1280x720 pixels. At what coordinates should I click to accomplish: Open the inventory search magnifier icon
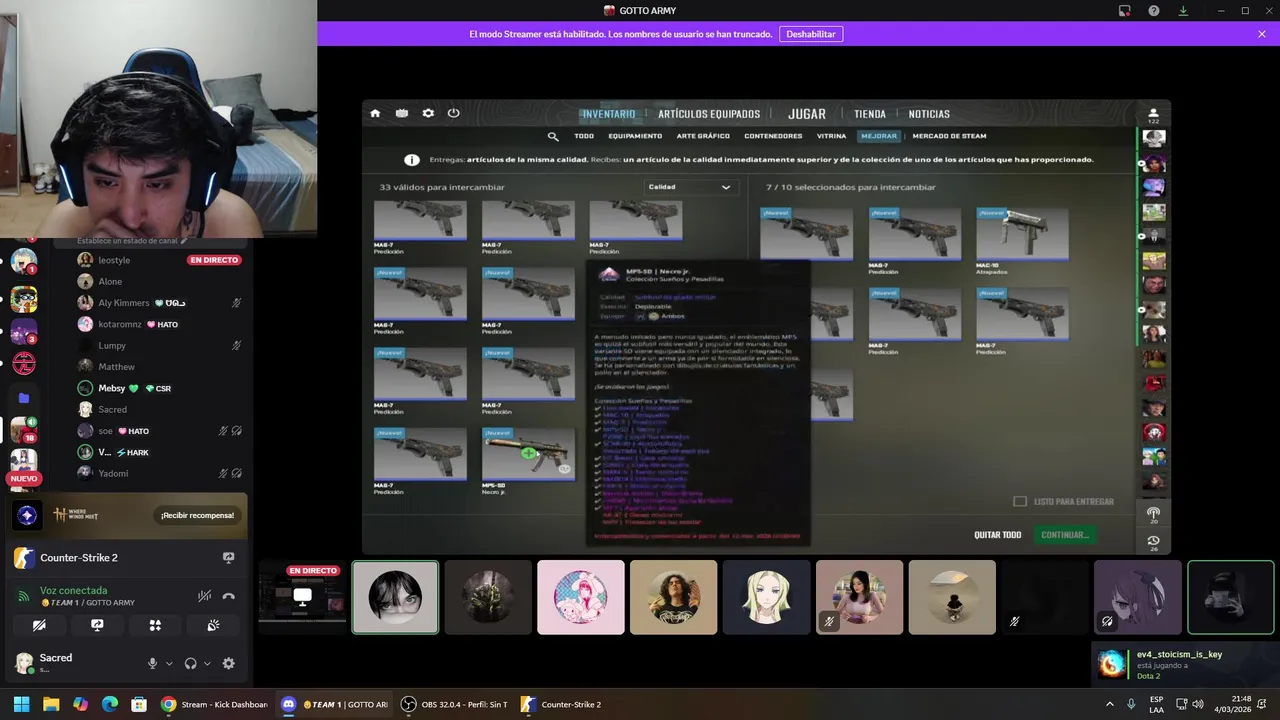[x=552, y=136]
